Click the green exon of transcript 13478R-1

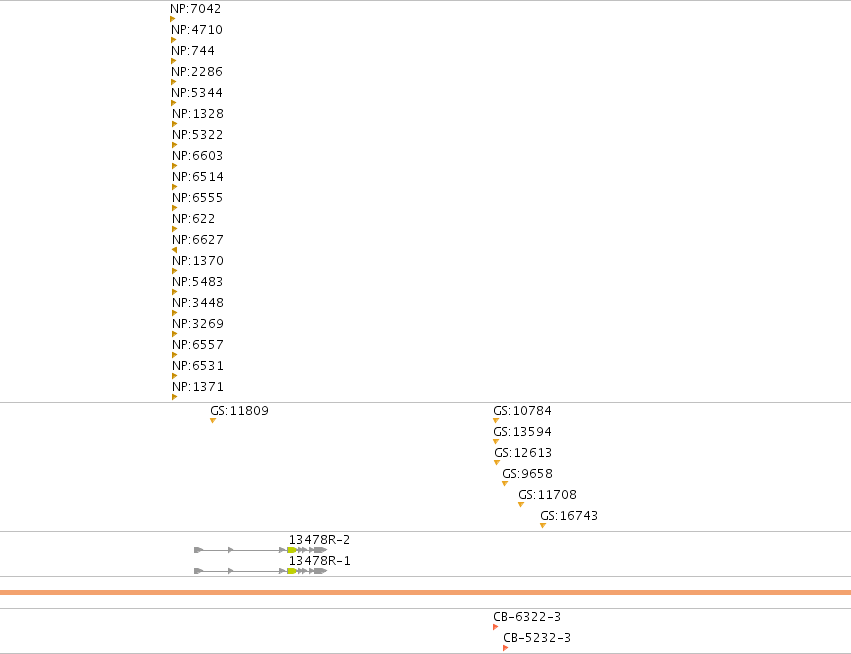292,571
